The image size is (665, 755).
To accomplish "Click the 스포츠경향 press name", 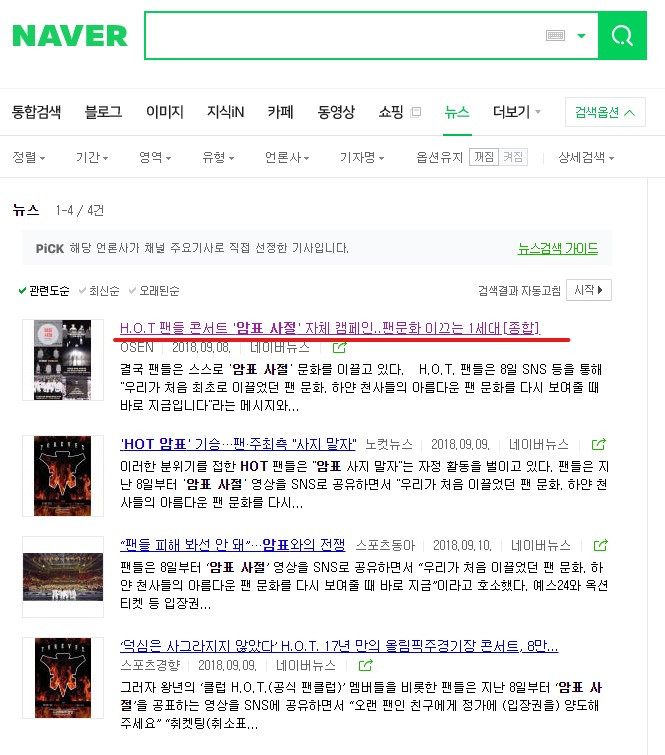I will pos(150,665).
